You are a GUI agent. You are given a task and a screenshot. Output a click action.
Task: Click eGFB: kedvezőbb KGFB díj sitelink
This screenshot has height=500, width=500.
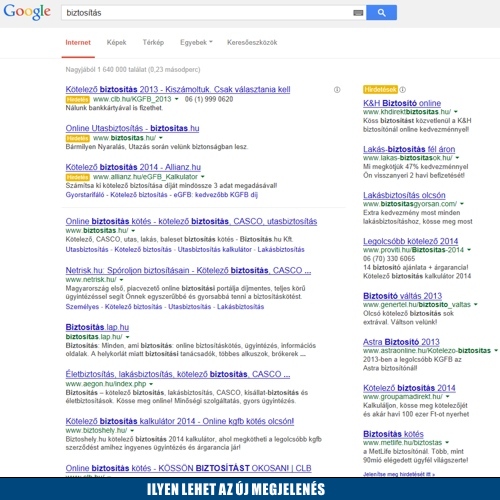(x=216, y=195)
